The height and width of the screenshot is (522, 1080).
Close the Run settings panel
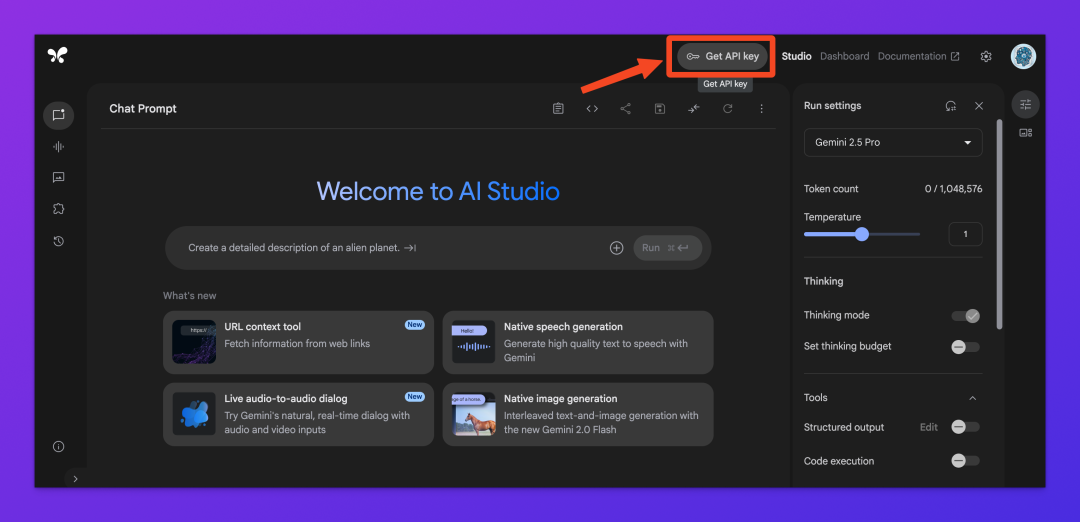[x=979, y=106]
